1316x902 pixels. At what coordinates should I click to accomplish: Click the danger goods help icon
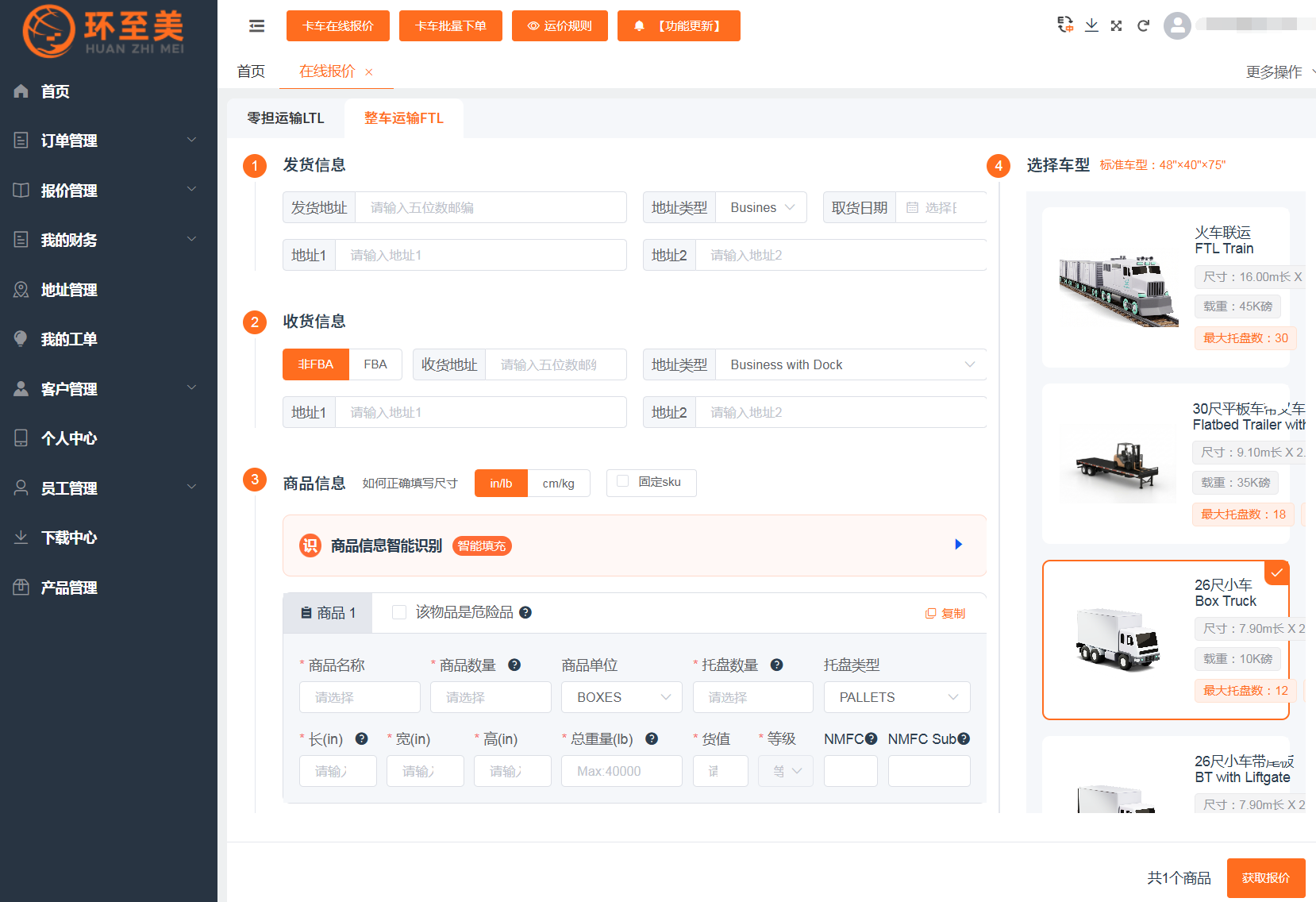pos(525,612)
